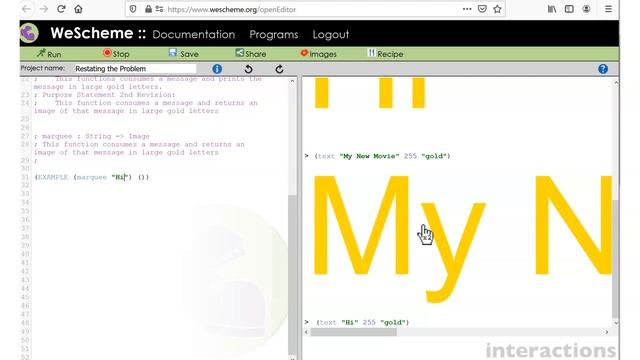Run the program
640x360 pixels.
click(49, 53)
